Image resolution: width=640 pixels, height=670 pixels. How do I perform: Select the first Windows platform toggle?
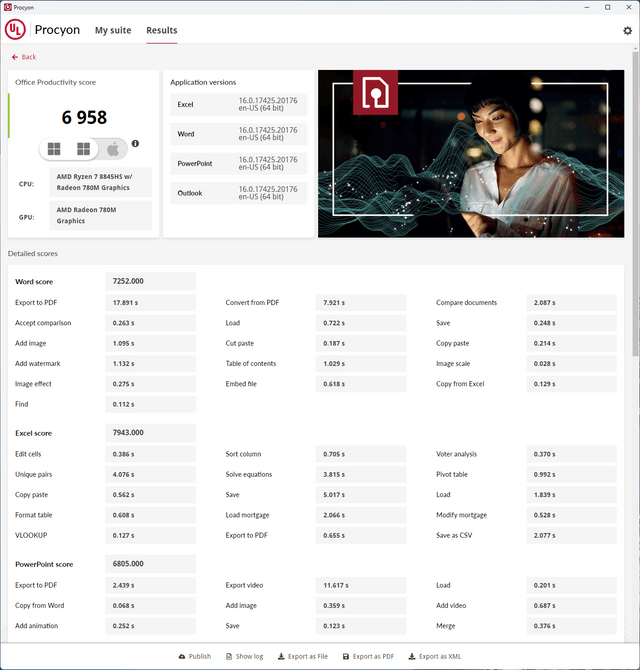[54, 149]
